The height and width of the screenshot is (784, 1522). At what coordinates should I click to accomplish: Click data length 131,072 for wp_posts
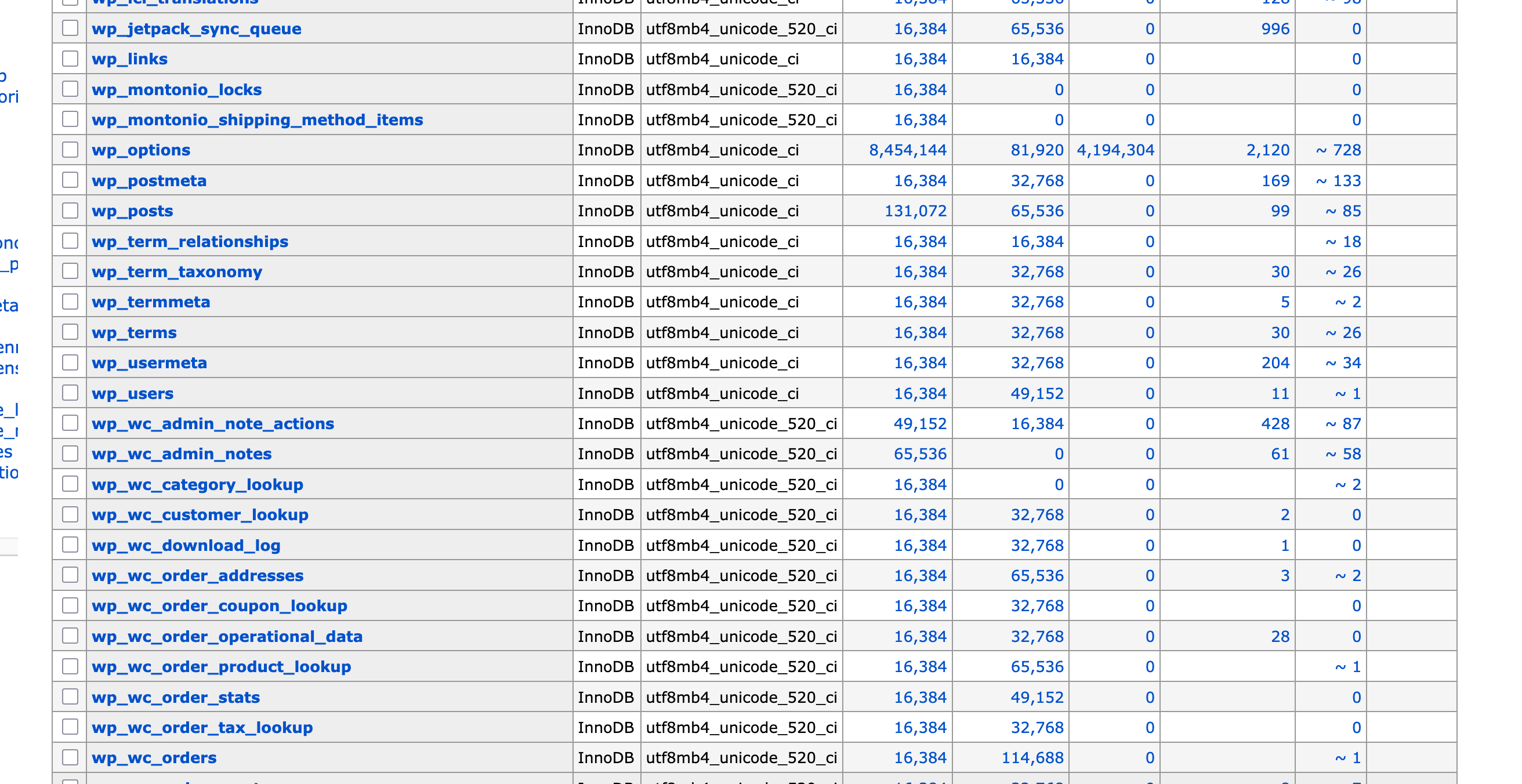click(915, 211)
